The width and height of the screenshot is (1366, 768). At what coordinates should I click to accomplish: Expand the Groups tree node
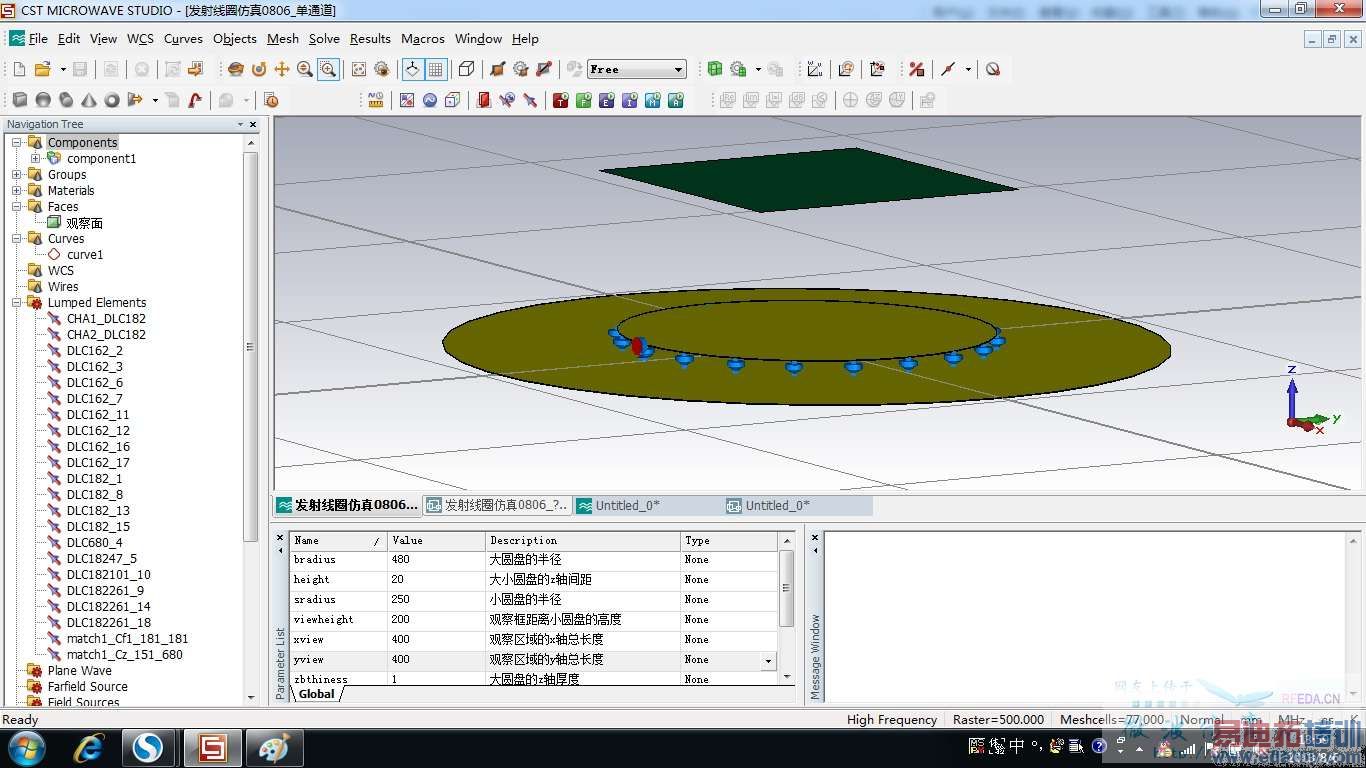click(17, 175)
